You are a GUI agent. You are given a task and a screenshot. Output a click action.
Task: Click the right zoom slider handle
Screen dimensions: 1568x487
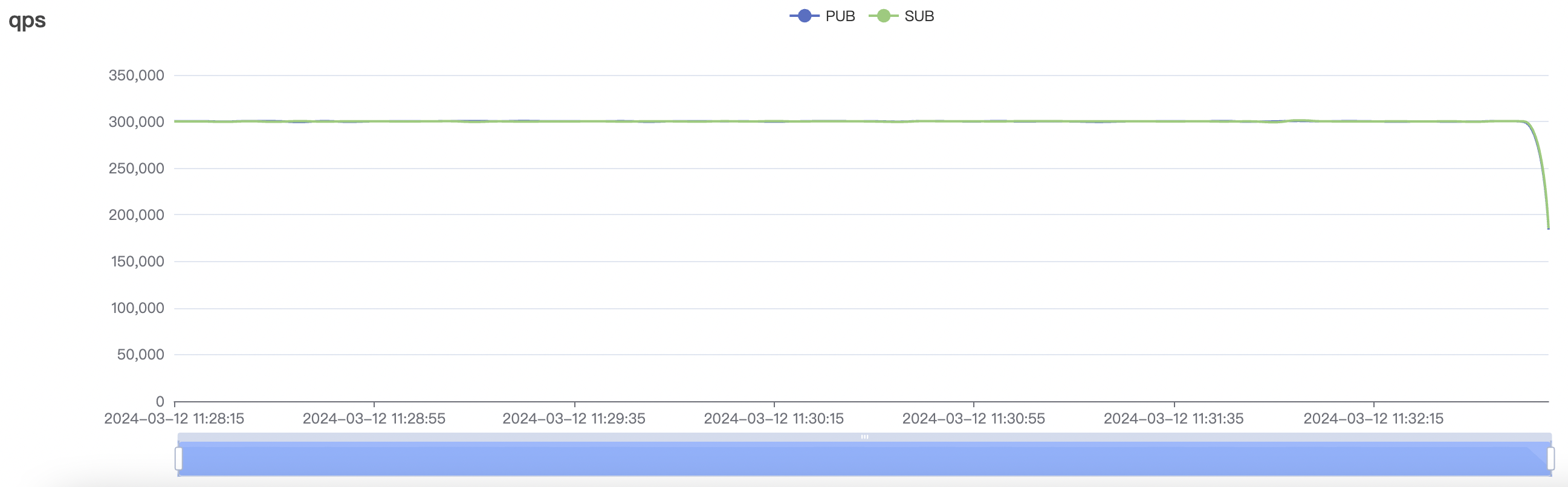pos(1550,459)
